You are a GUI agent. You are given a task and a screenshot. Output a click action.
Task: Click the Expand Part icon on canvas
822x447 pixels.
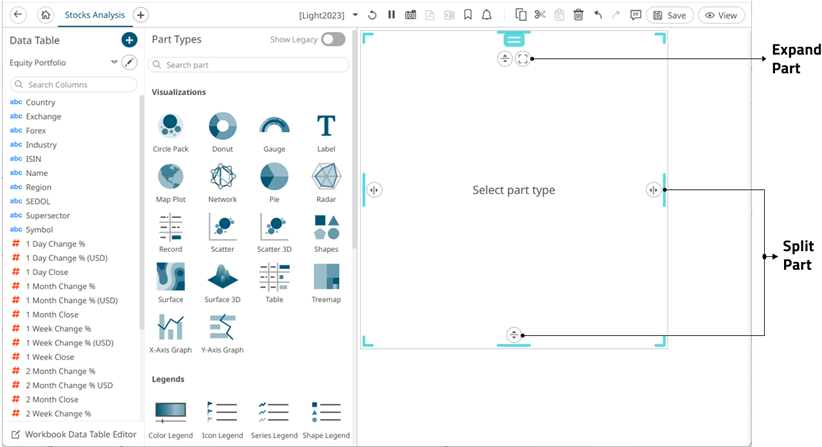(x=523, y=58)
